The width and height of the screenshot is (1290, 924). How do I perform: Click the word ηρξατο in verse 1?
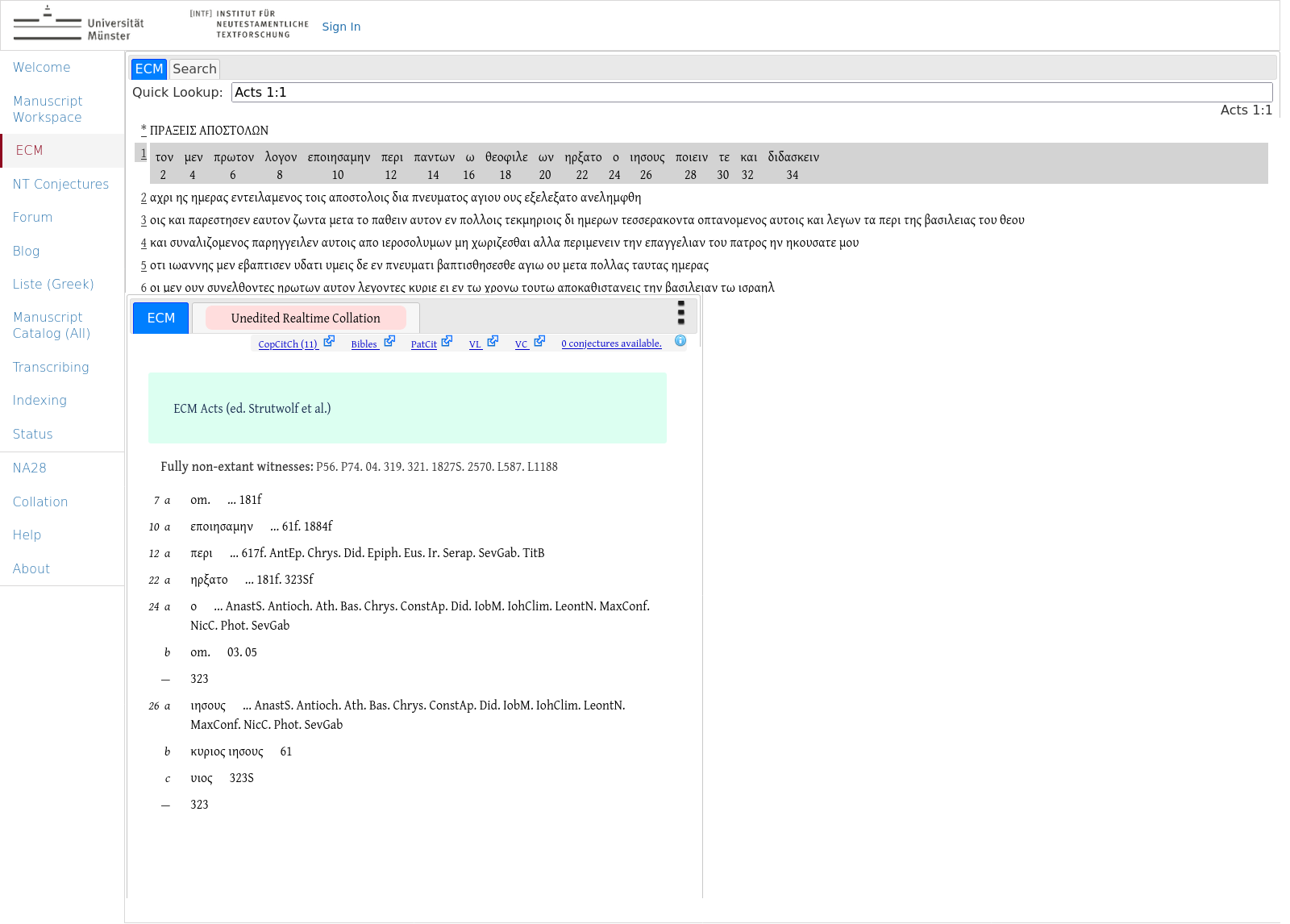[x=583, y=157]
